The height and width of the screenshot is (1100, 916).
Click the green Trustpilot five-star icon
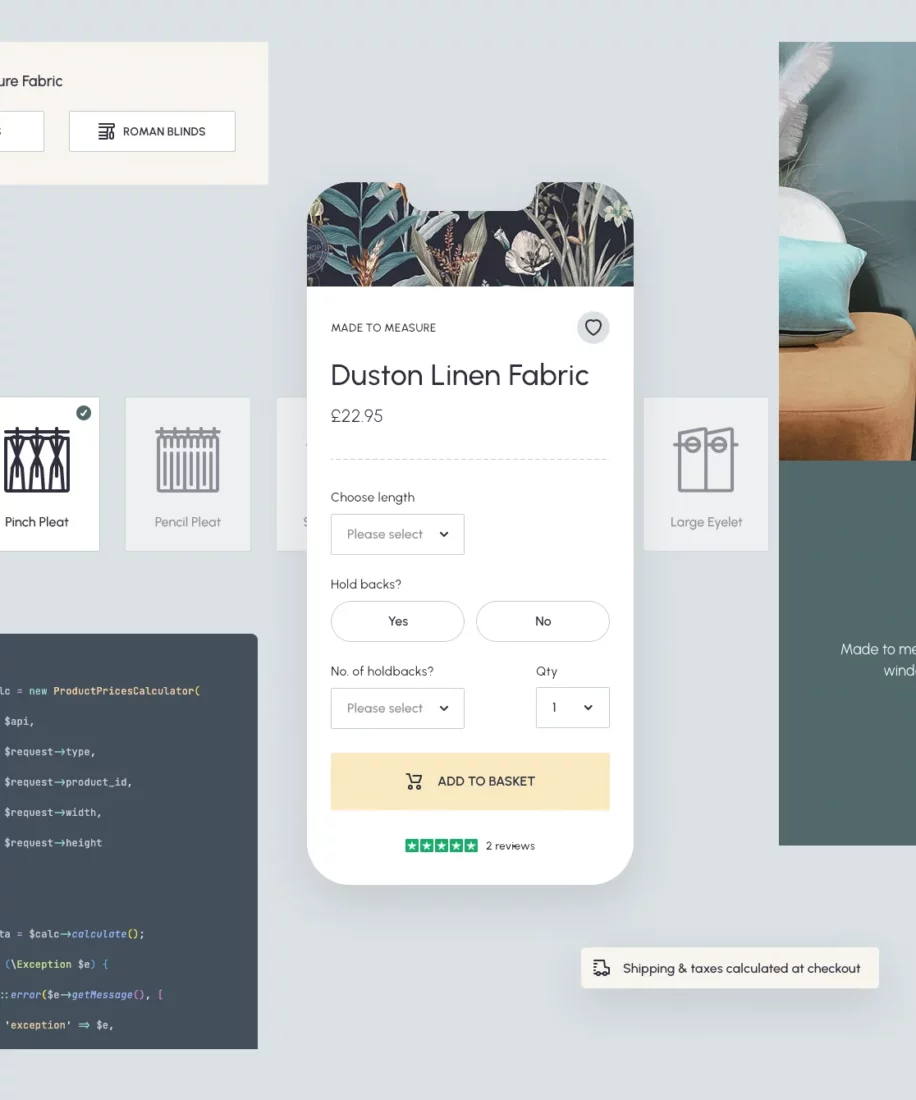(440, 845)
